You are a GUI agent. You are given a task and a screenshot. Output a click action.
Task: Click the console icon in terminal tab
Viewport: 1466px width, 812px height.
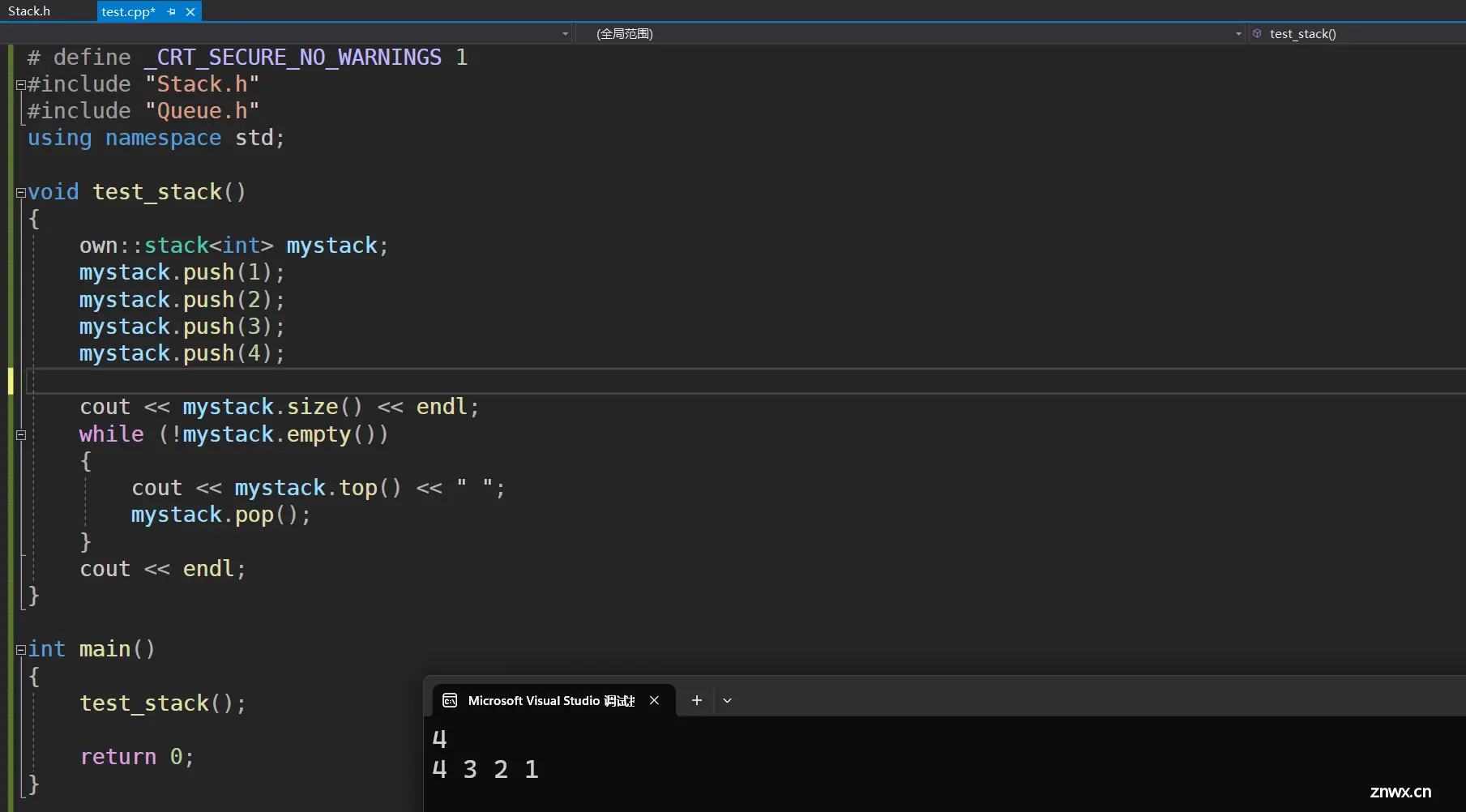(x=451, y=700)
